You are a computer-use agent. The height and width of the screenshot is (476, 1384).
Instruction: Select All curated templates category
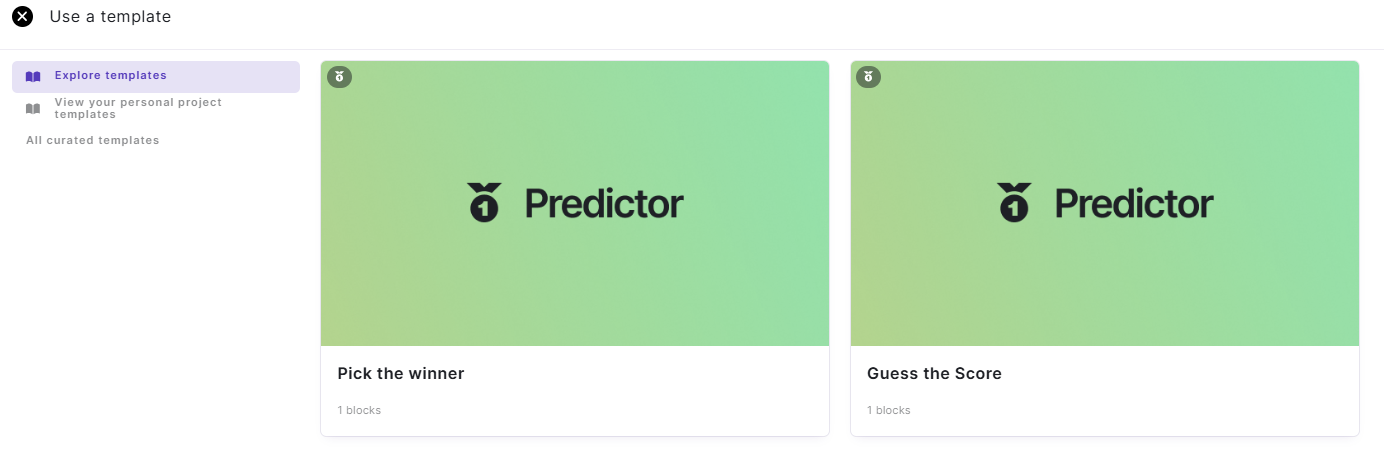click(93, 140)
